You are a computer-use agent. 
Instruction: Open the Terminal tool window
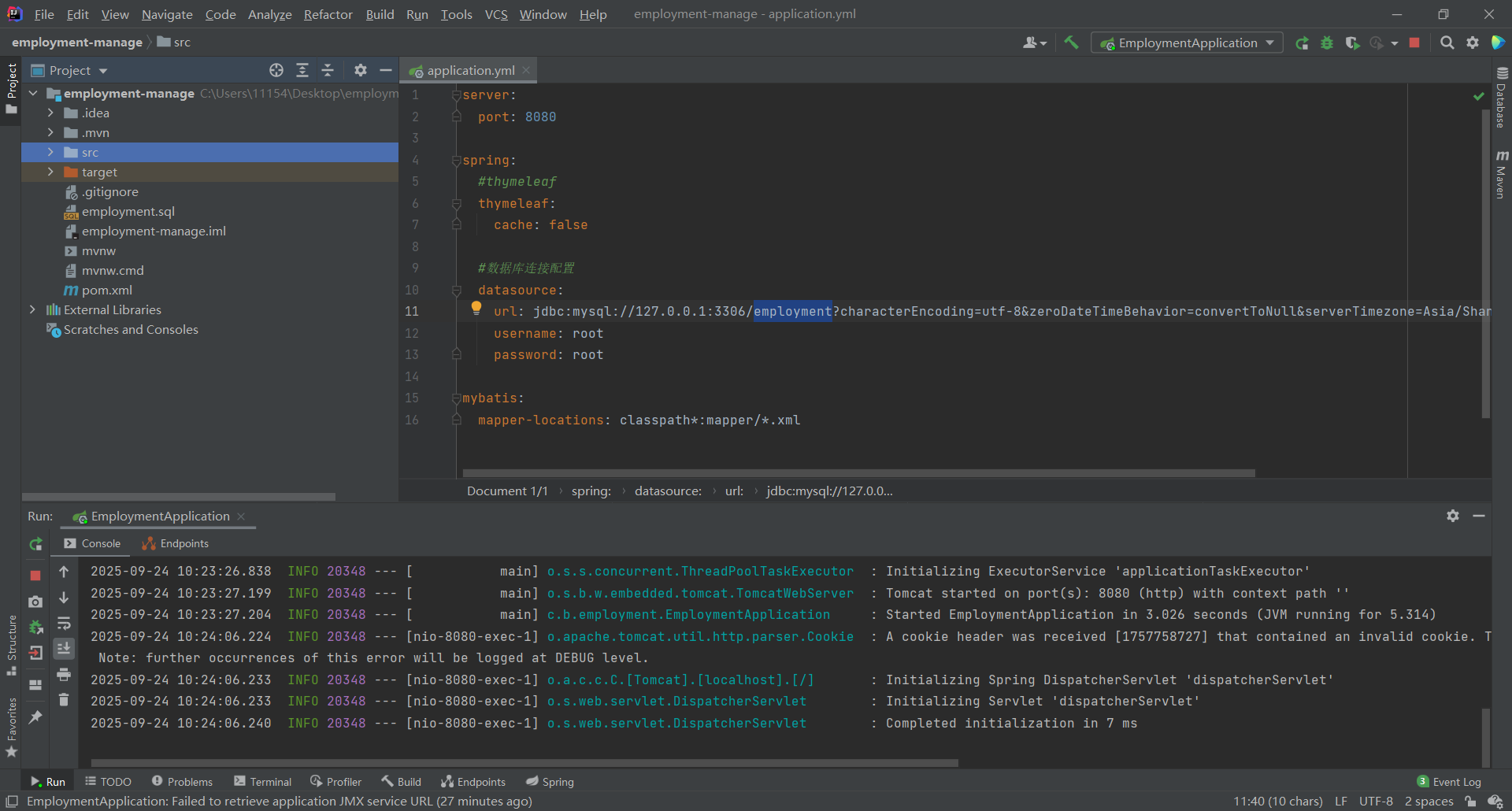(x=263, y=781)
